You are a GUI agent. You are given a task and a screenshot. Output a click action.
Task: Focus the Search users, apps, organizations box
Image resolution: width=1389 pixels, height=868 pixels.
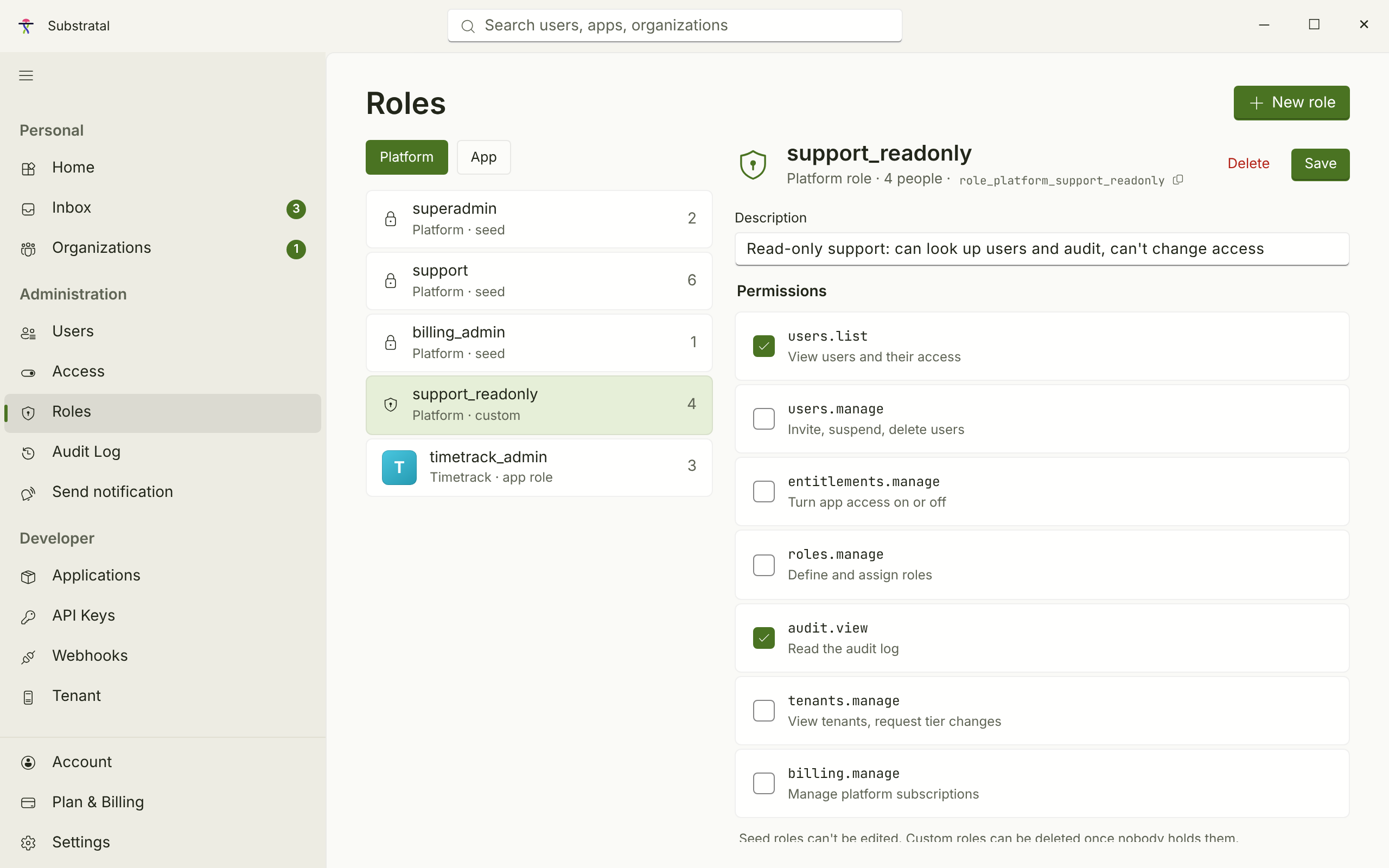(x=674, y=26)
